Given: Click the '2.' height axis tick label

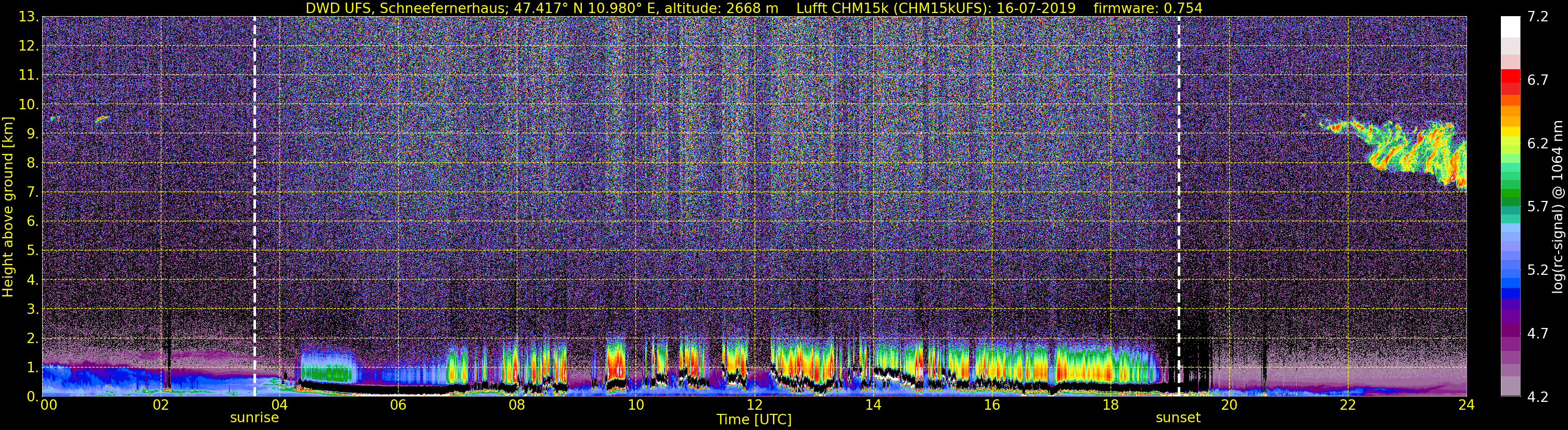Looking at the screenshot, I should click(33, 338).
